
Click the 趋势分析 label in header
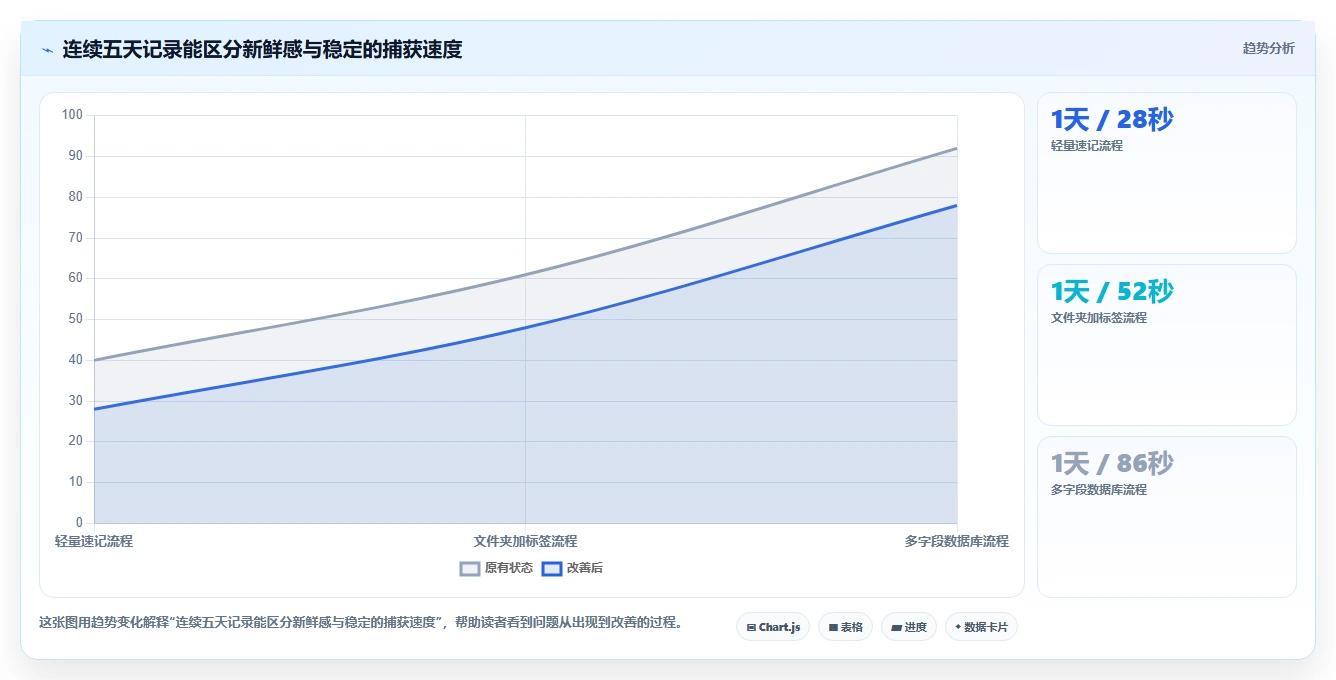[x=1268, y=48]
